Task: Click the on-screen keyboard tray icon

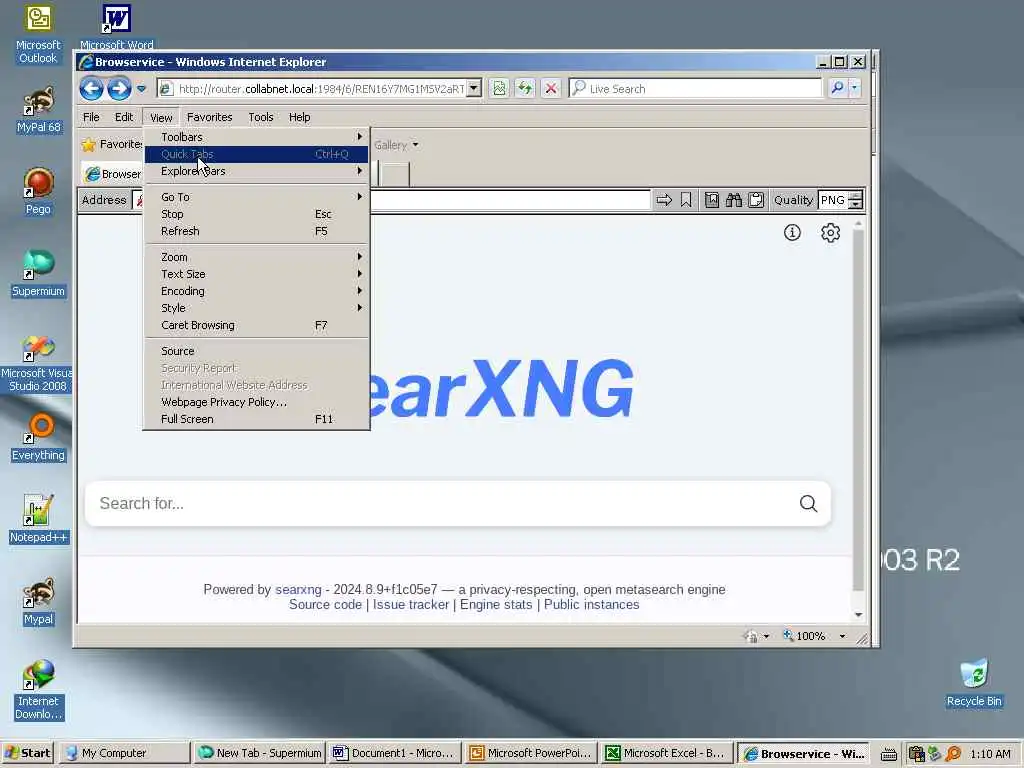Action: coord(888,754)
